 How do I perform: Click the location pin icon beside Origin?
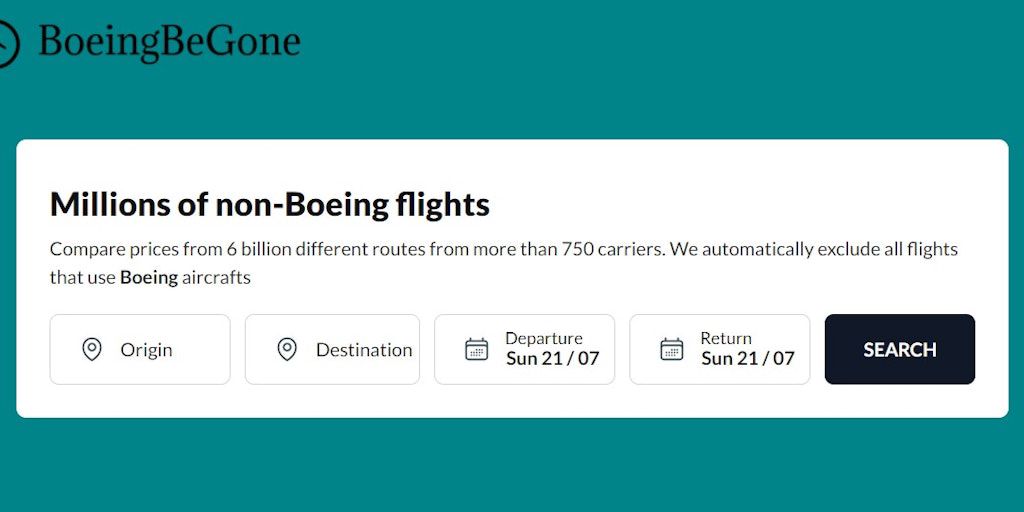click(92, 349)
